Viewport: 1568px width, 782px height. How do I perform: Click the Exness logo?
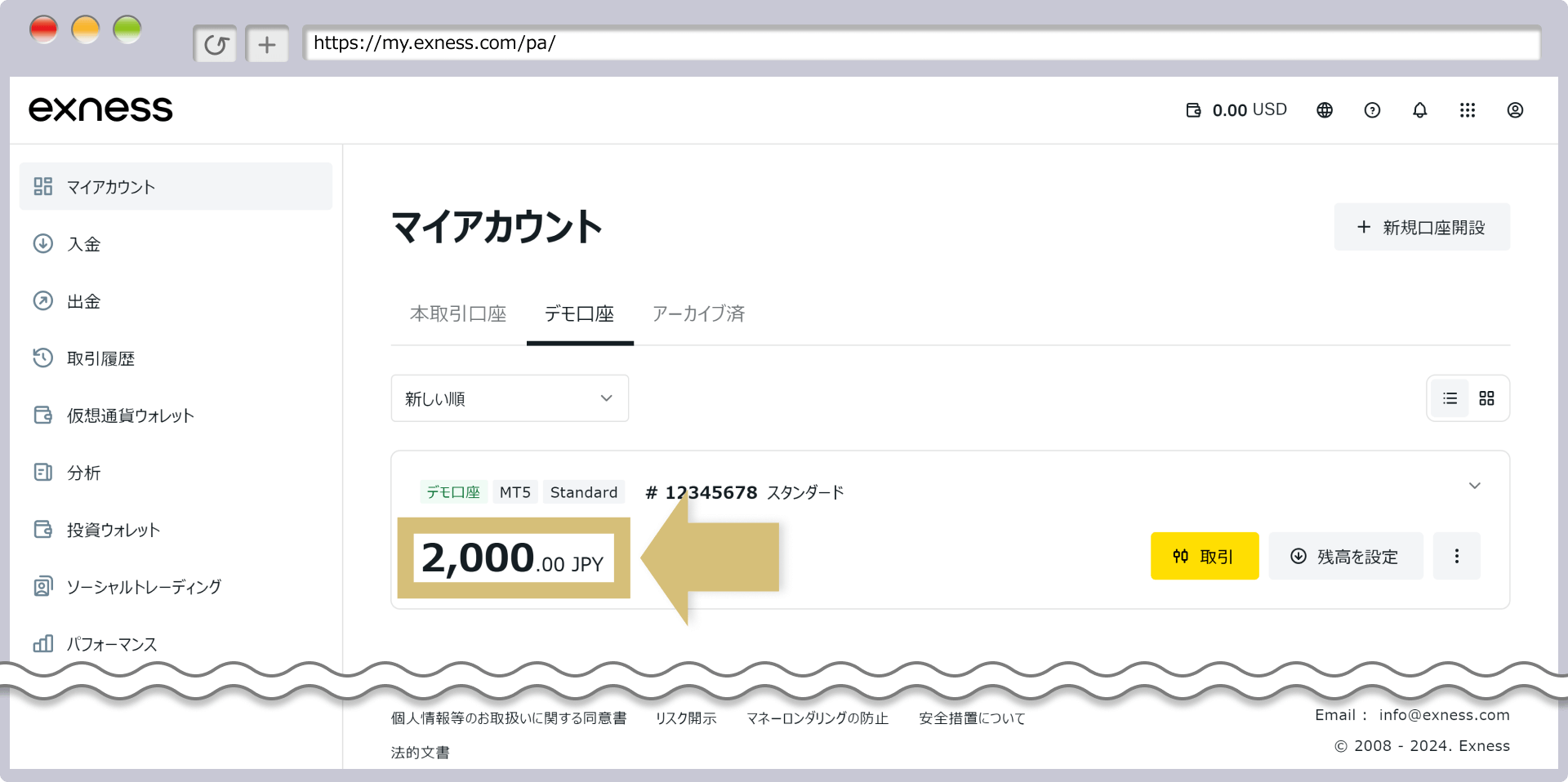pos(100,109)
